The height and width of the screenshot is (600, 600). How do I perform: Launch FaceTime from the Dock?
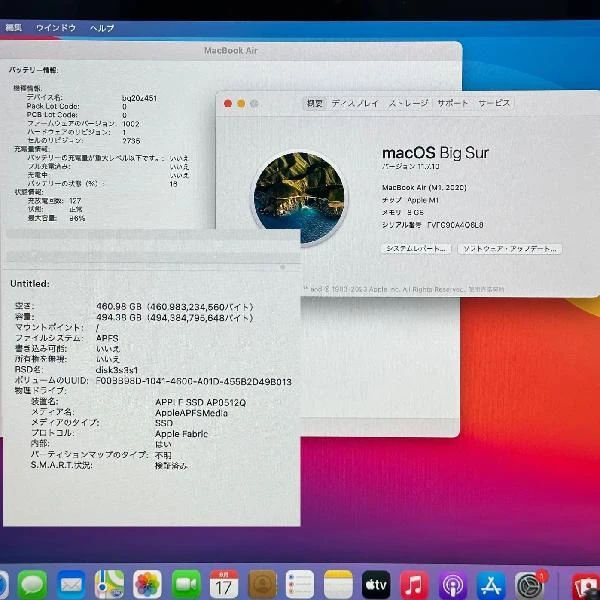click(186, 584)
